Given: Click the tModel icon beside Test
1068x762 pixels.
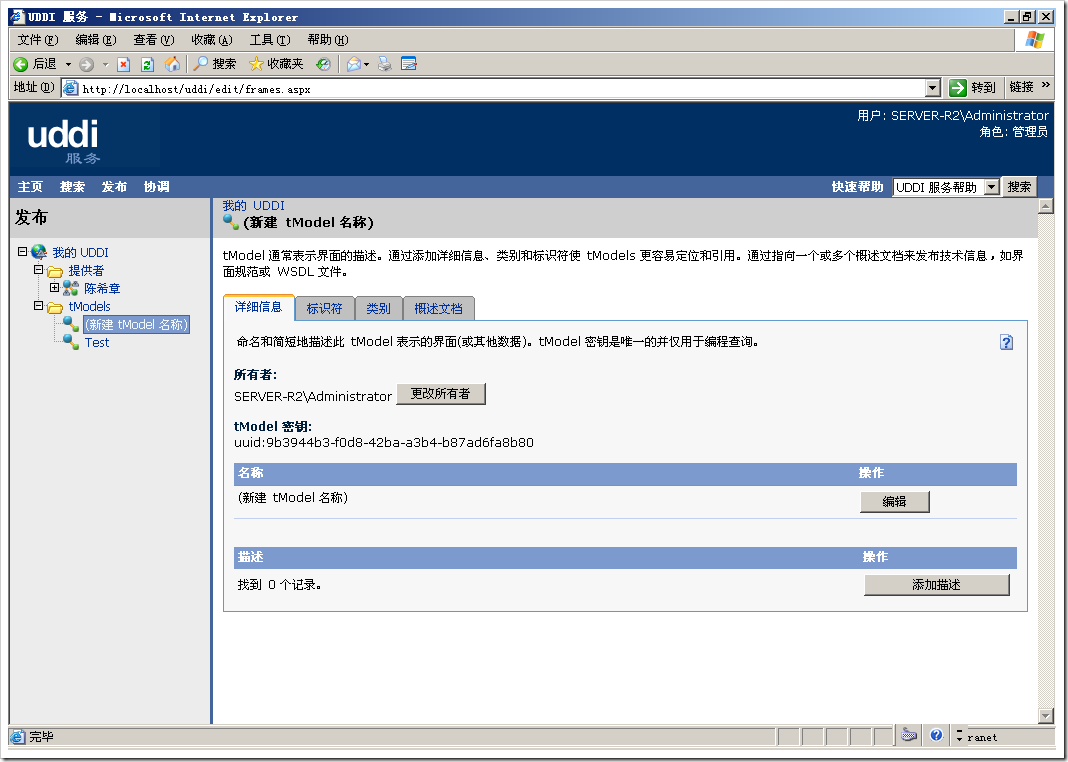Looking at the screenshot, I should 71,342.
